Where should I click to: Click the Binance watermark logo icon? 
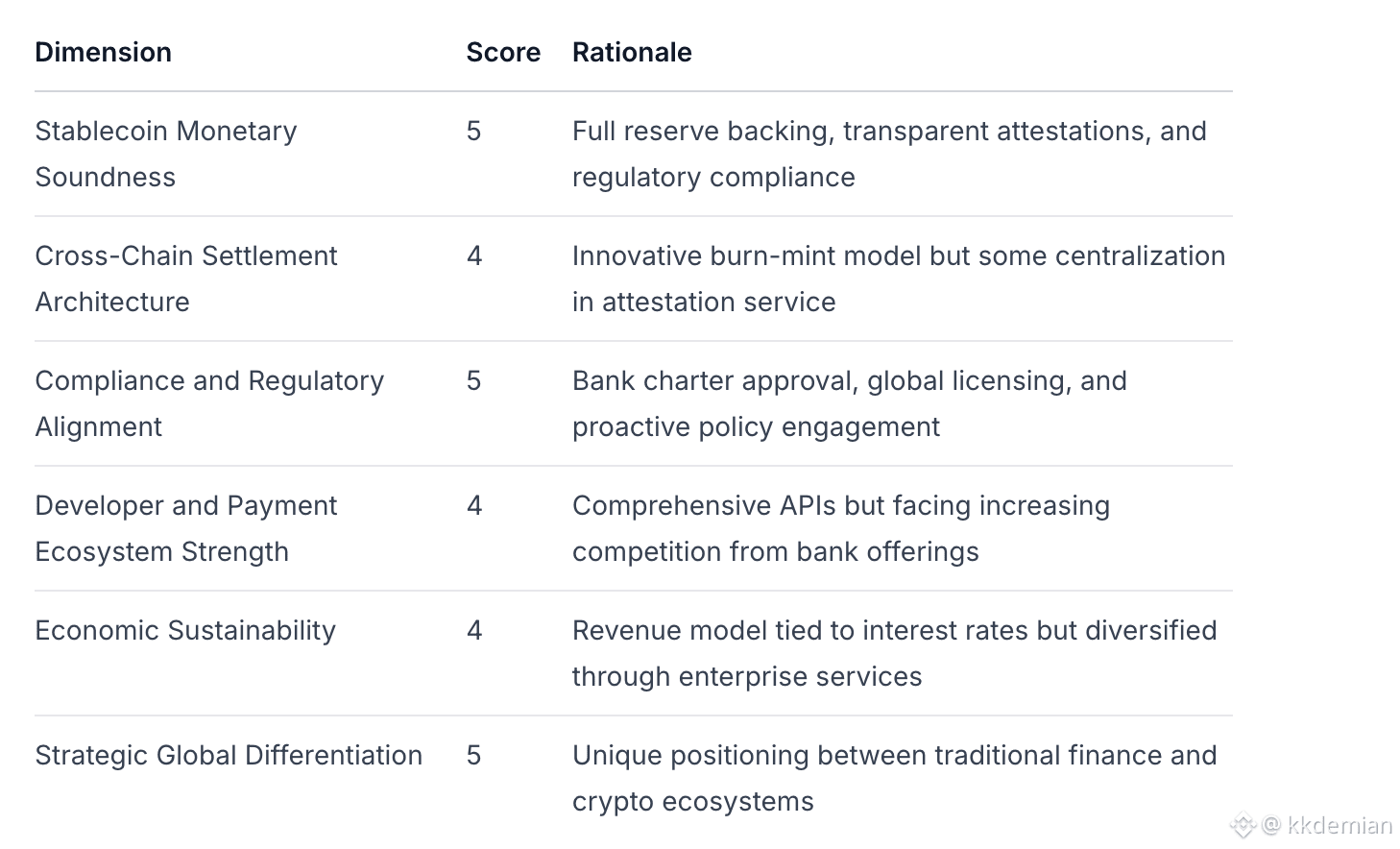tap(1243, 825)
